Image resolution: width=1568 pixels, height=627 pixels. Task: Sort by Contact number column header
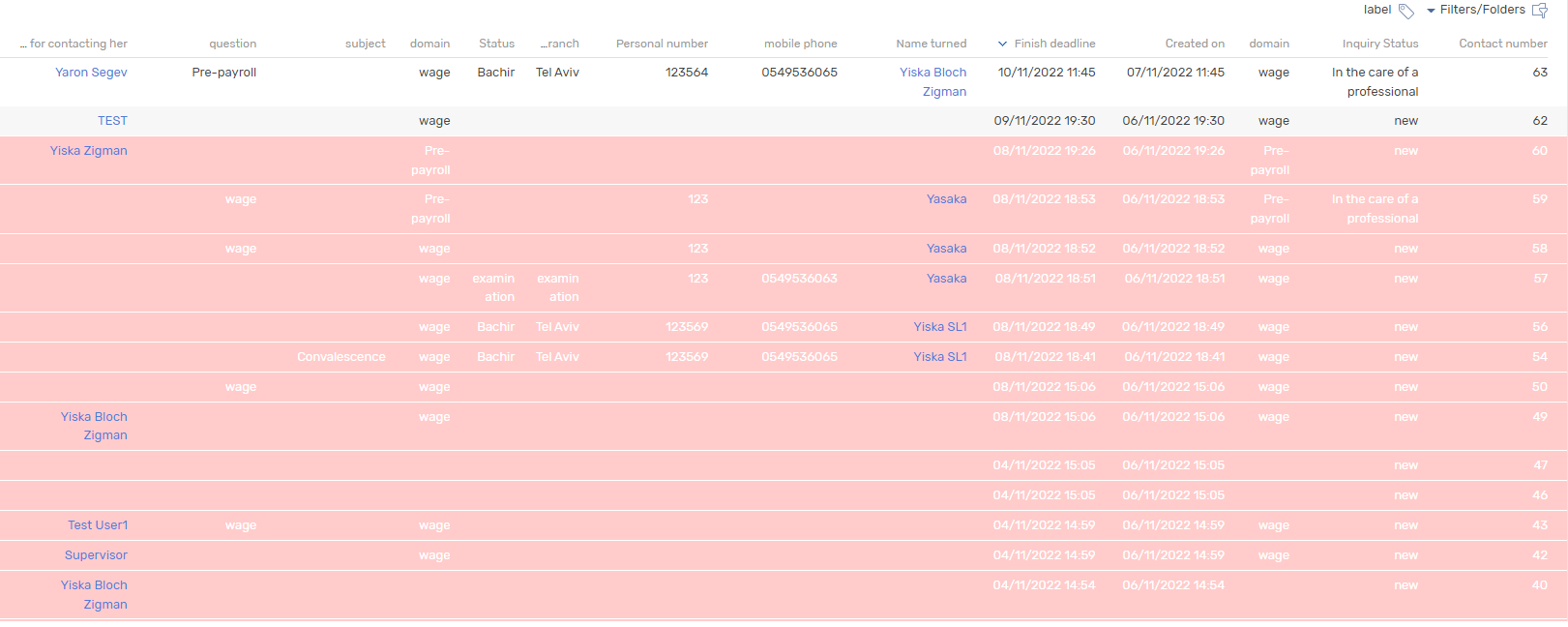coord(1503,44)
